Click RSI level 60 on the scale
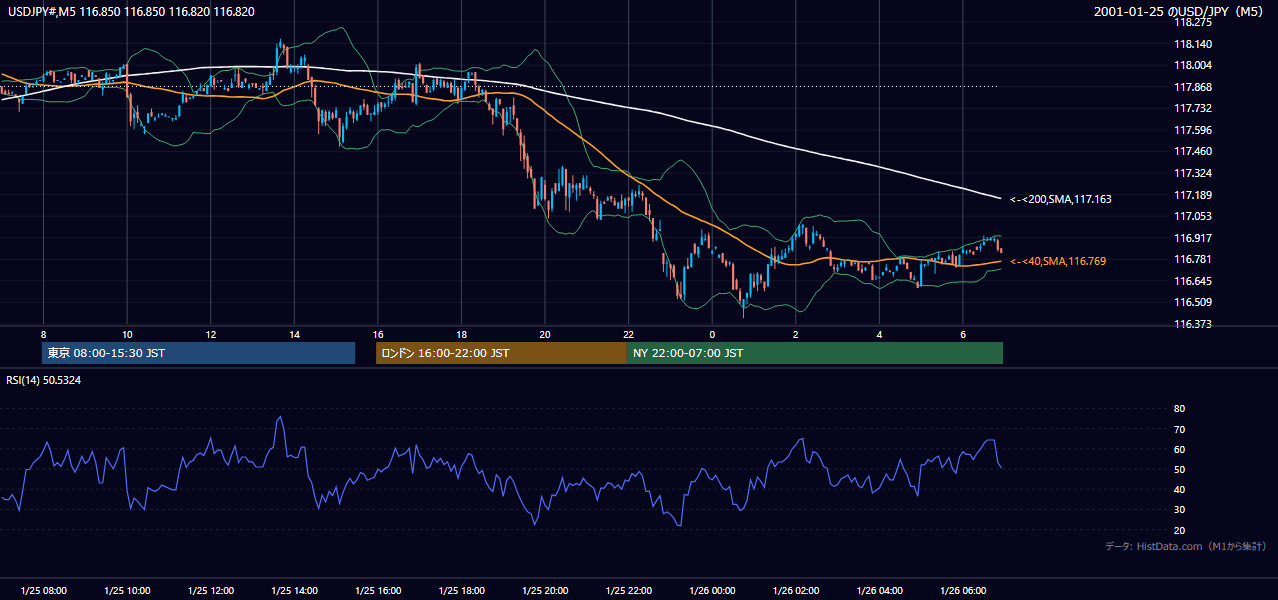 point(1179,449)
